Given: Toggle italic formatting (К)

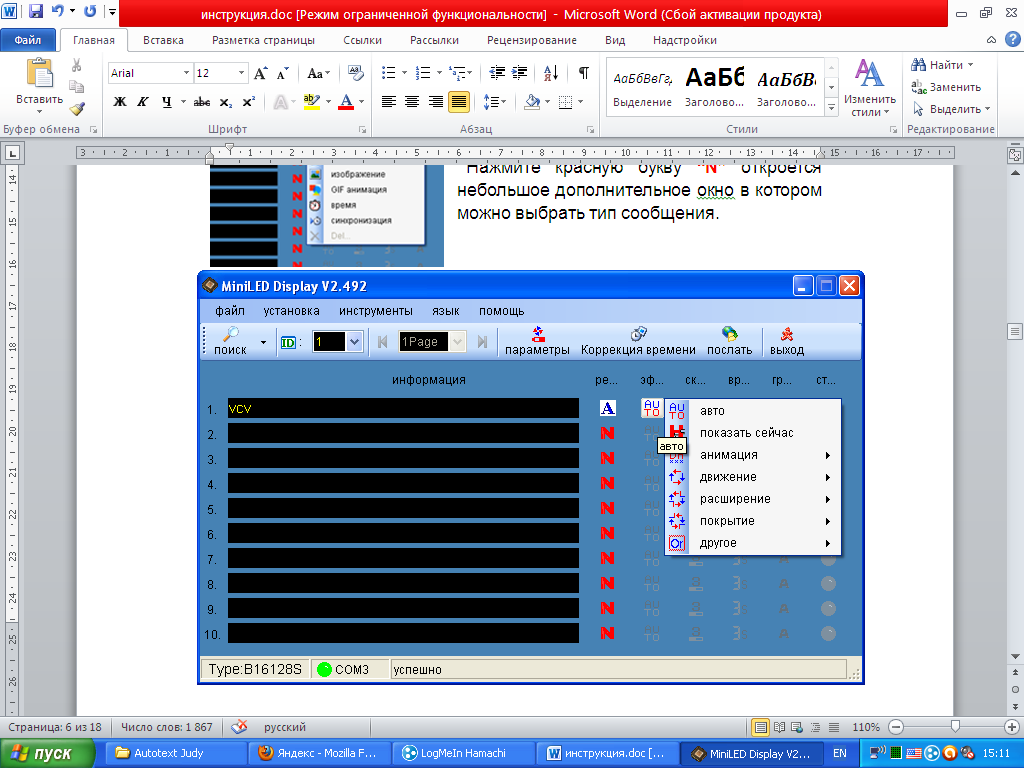Looking at the screenshot, I should [142, 101].
